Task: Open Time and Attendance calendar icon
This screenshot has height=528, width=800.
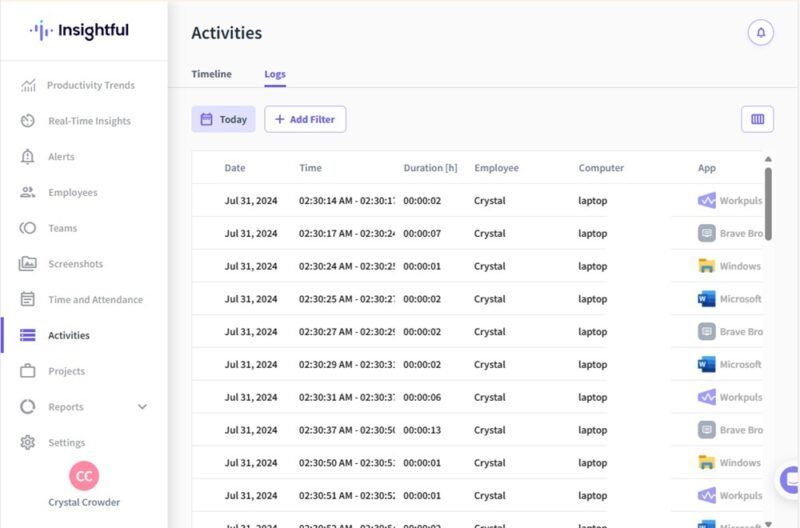Action: (28, 299)
